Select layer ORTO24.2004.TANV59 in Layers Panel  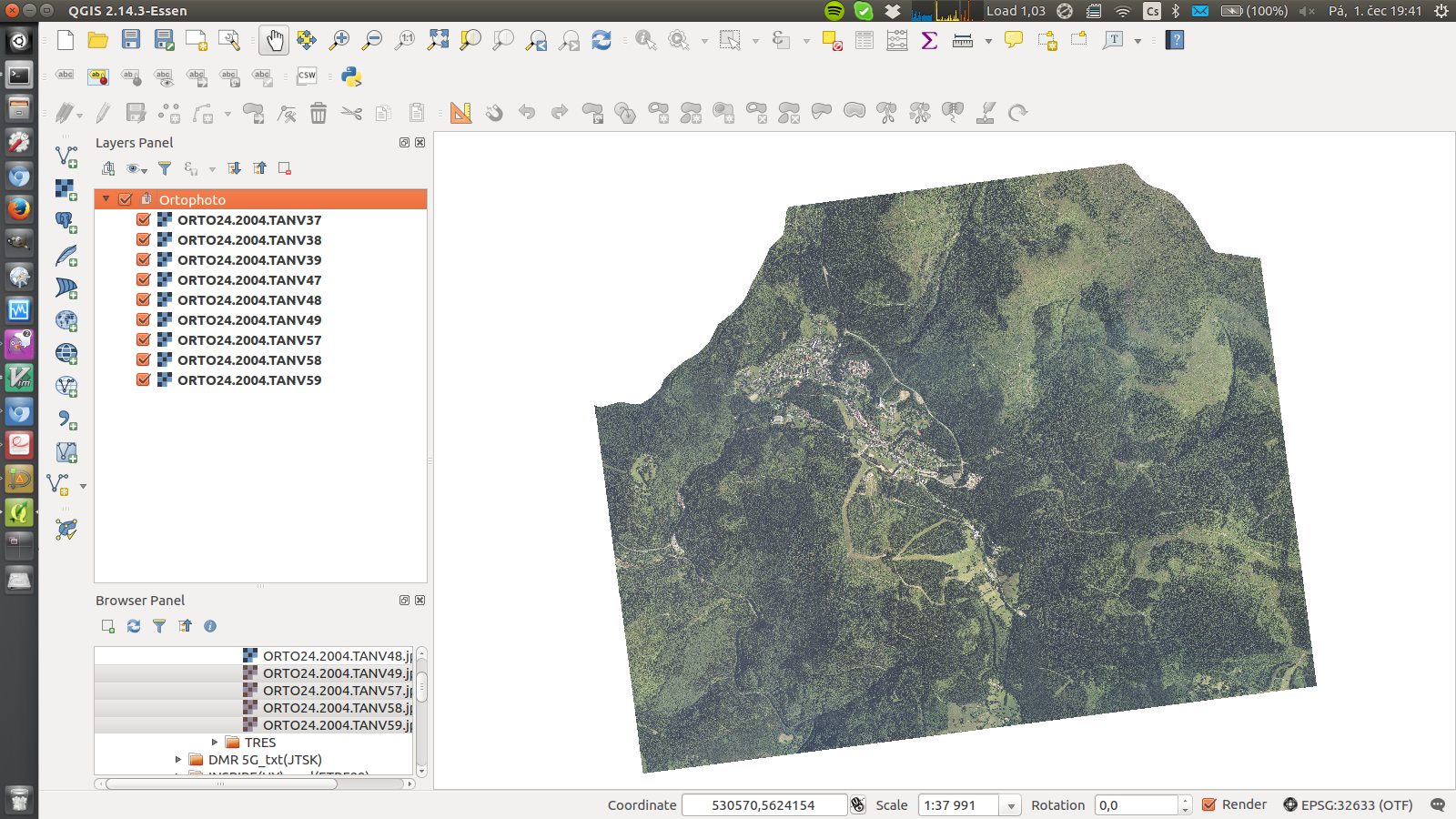[249, 380]
